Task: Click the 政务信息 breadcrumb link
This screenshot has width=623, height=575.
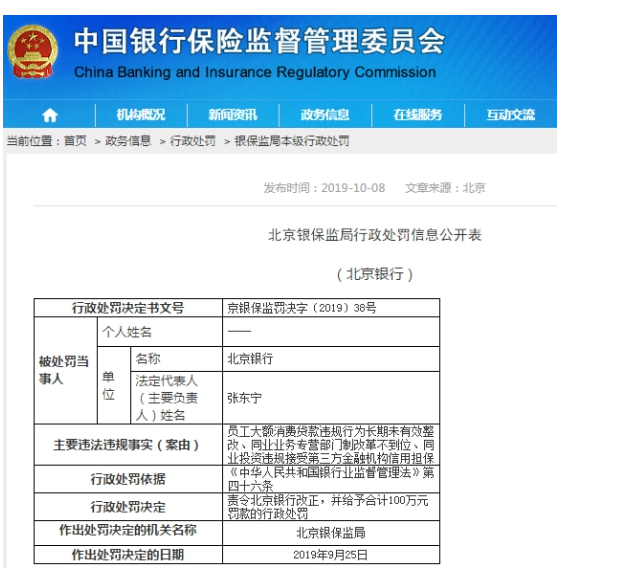Action: (x=128, y=141)
